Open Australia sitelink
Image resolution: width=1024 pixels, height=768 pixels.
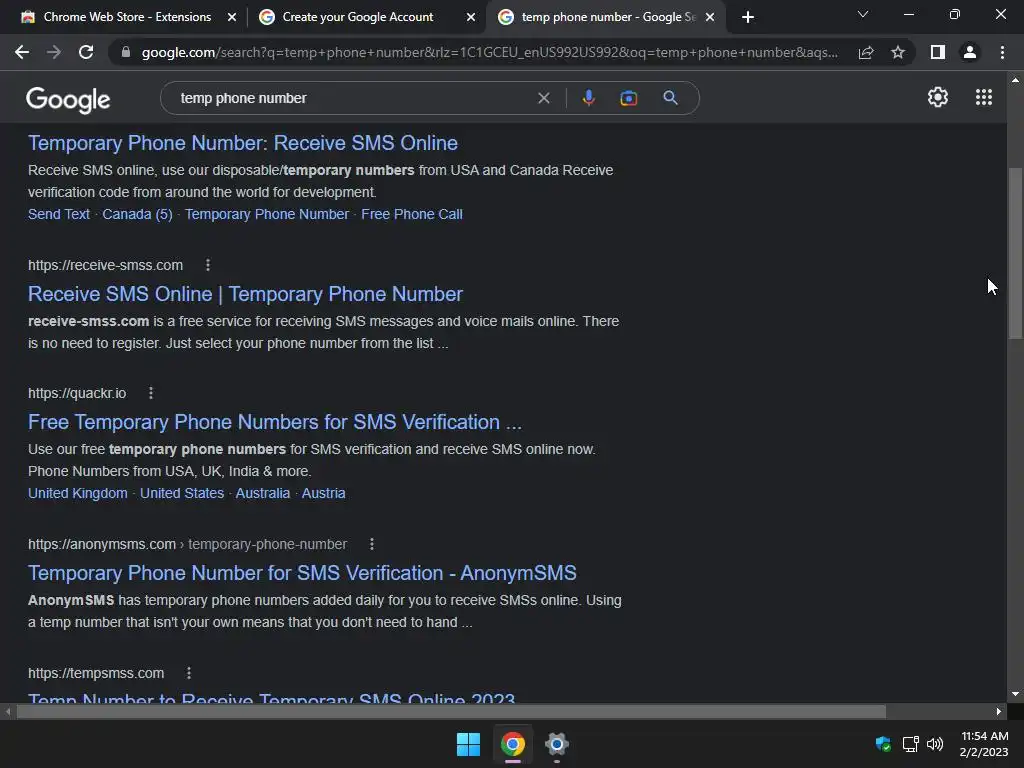tap(263, 493)
